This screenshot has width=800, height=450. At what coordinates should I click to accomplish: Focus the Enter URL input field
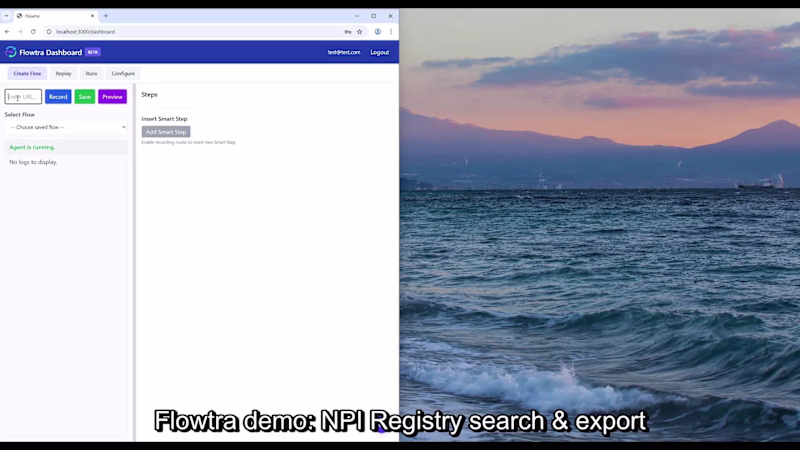[23, 96]
